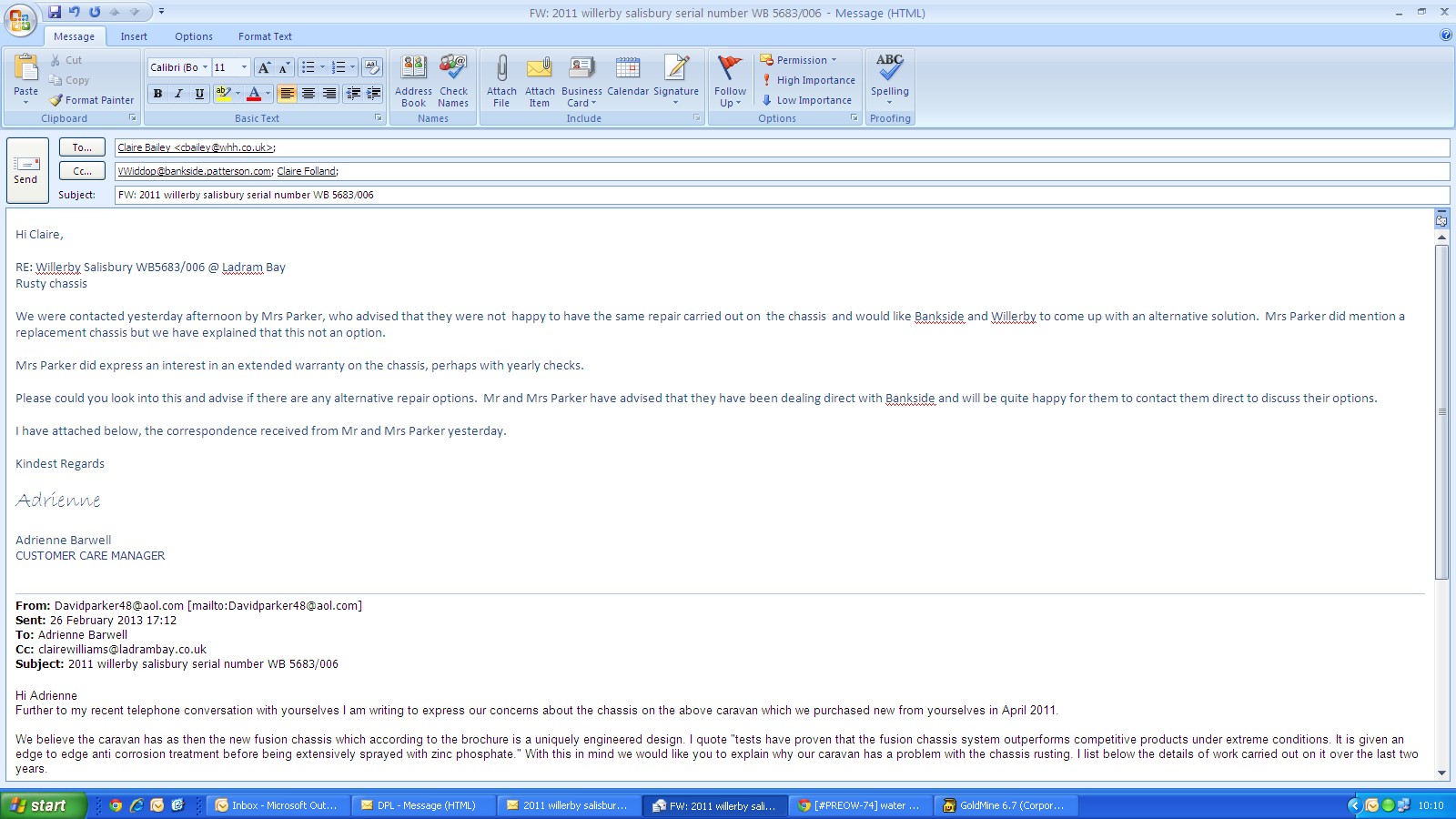Insert a Calendar into the message
Image resolution: width=1456 pixels, height=819 pixels.
point(628,76)
